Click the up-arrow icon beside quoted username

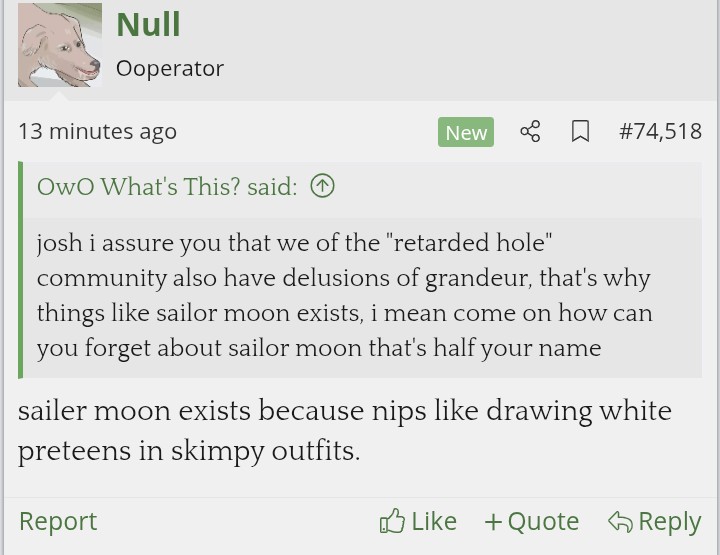click(x=322, y=186)
